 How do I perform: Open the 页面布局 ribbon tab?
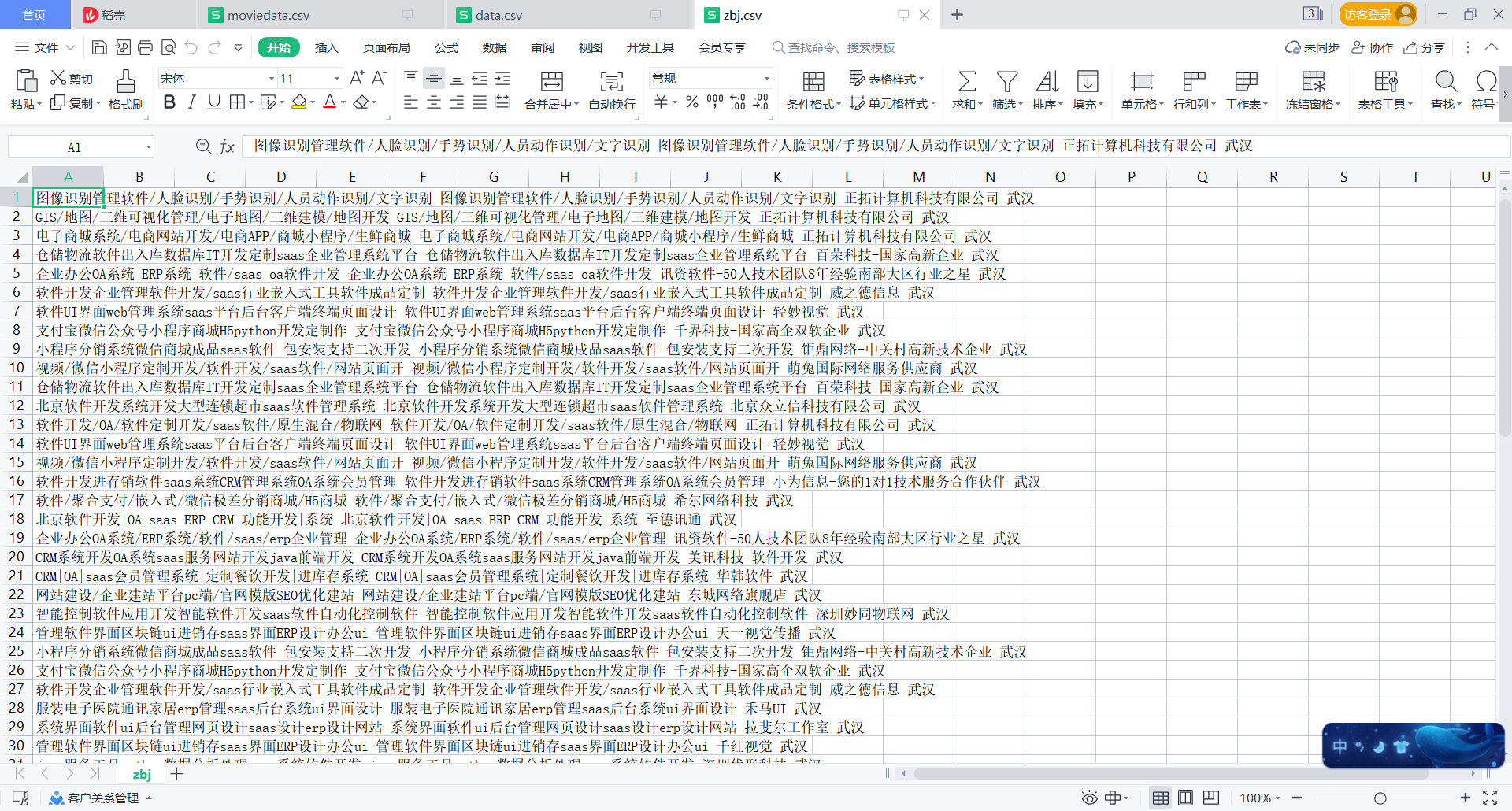386,47
